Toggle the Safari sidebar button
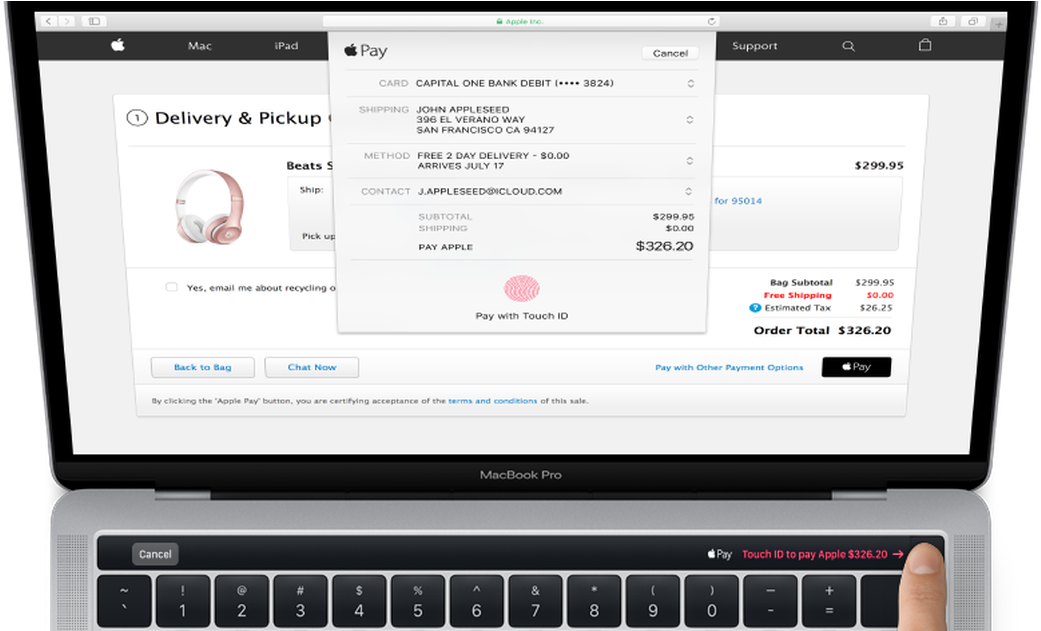1041x631 pixels. (94, 21)
